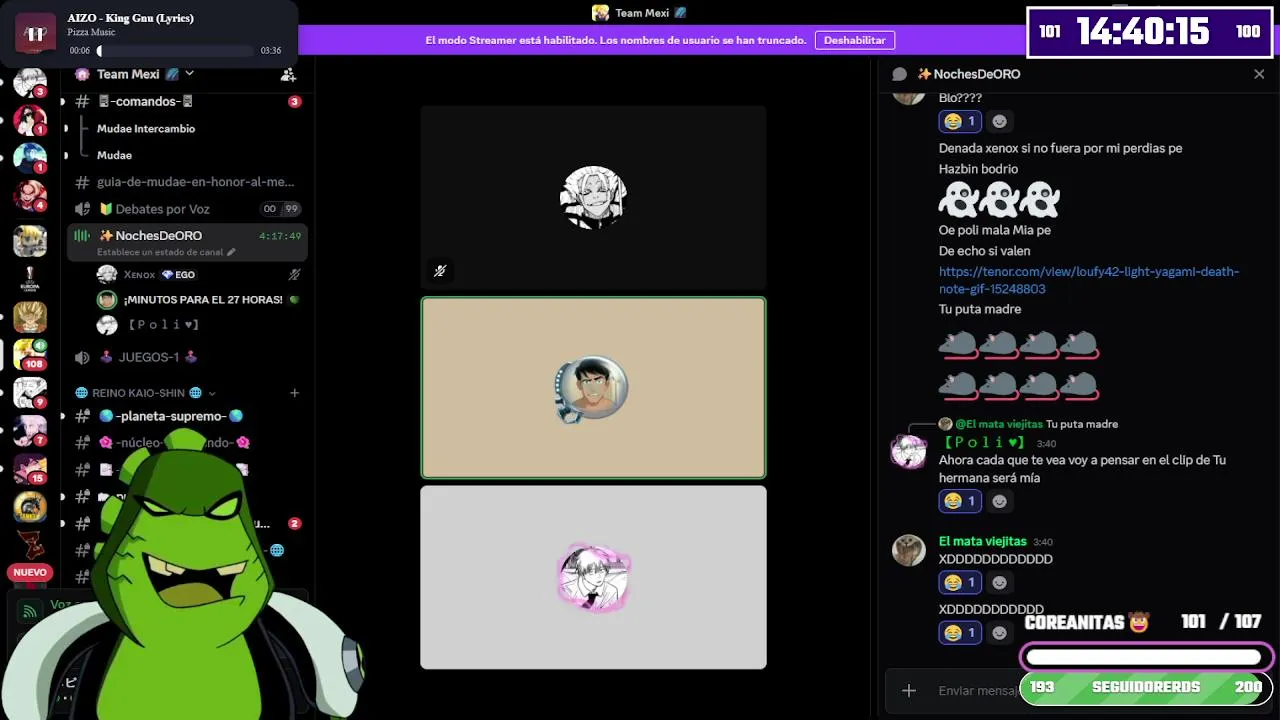
Task: Add a reaction to Poli's message
Action: coord(999,501)
